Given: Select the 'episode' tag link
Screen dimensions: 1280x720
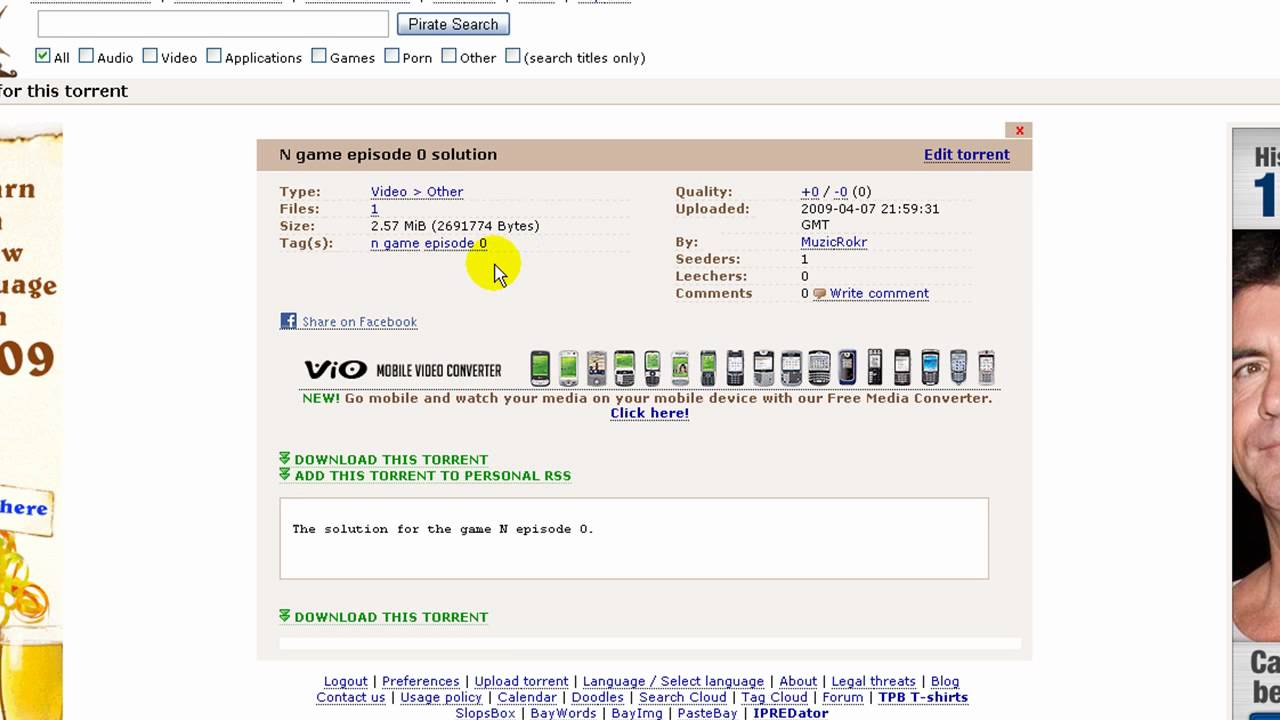Looking at the screenshot, I should [449, 243].
